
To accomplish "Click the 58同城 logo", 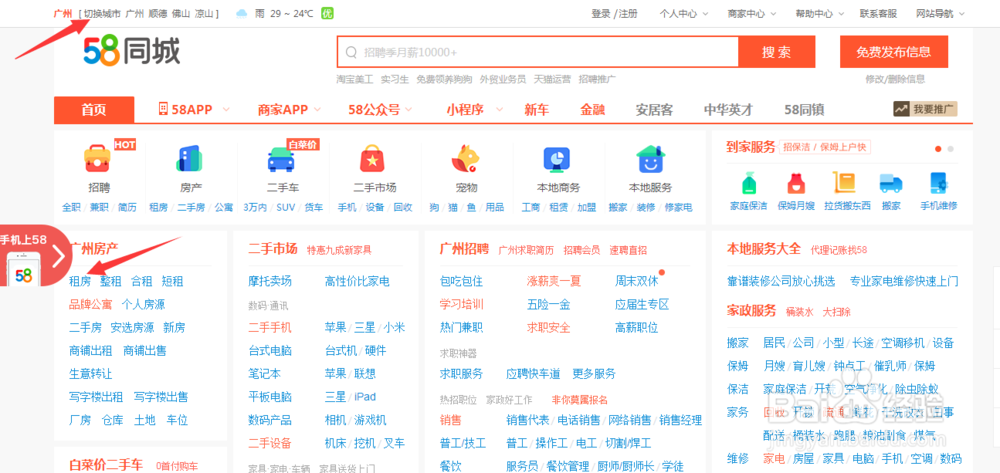I will (x=132, y=52).
